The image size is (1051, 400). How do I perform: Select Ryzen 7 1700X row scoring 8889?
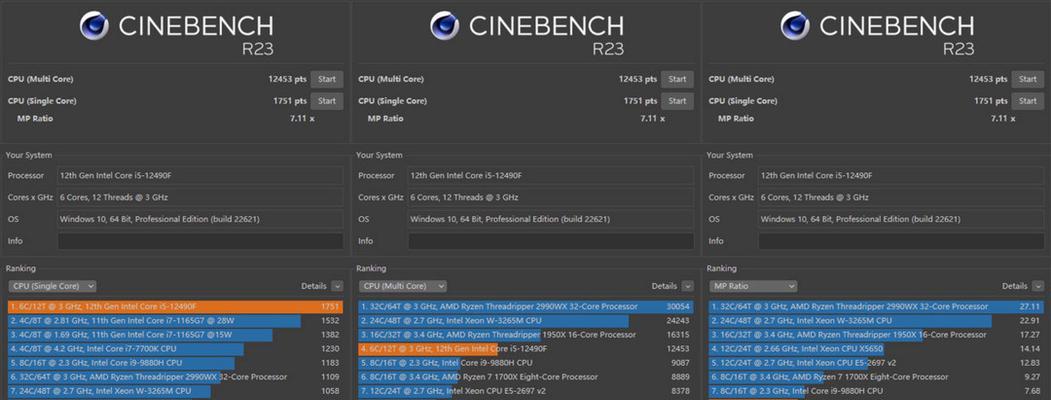point(526,377)
